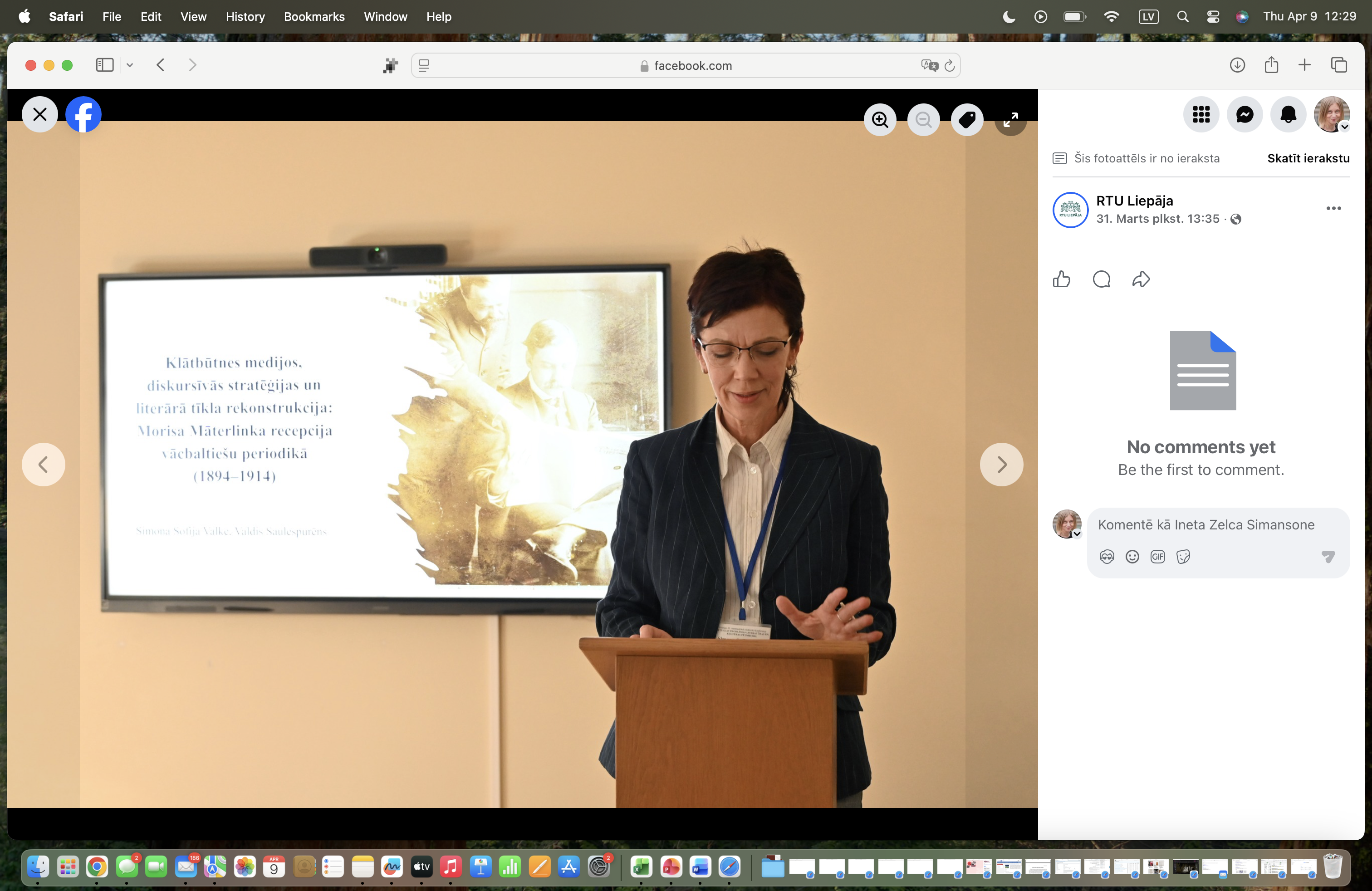
Task: Toggle Safari sidebar
Action: (105, 65)
